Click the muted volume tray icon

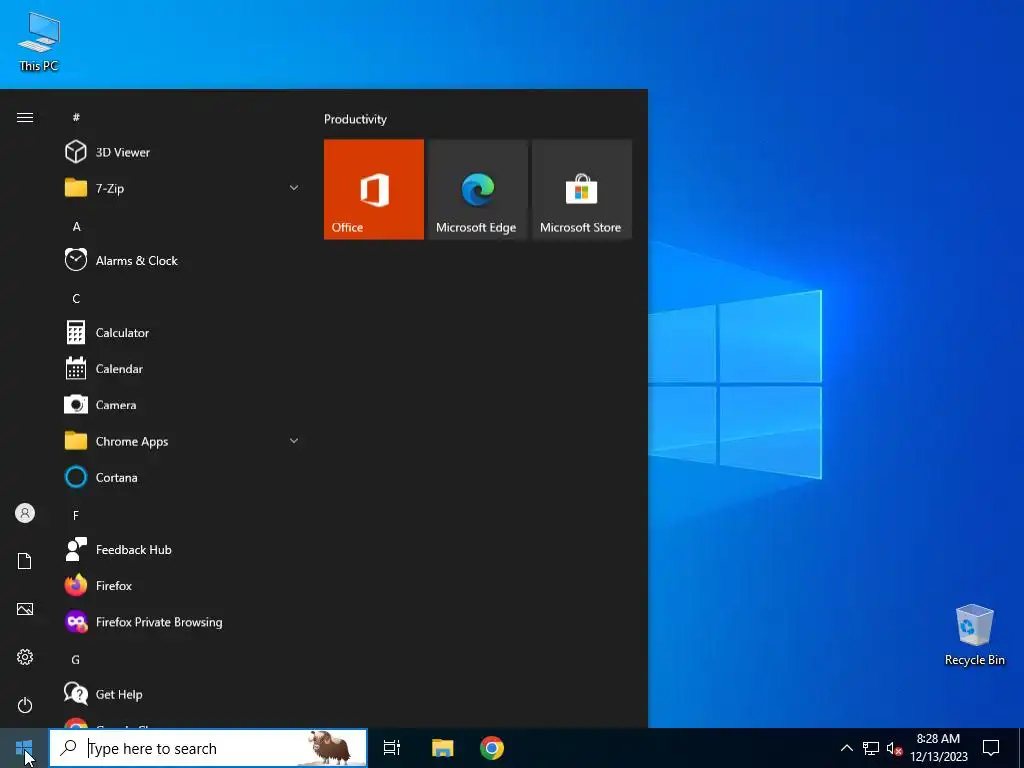(x=894, y=748)
